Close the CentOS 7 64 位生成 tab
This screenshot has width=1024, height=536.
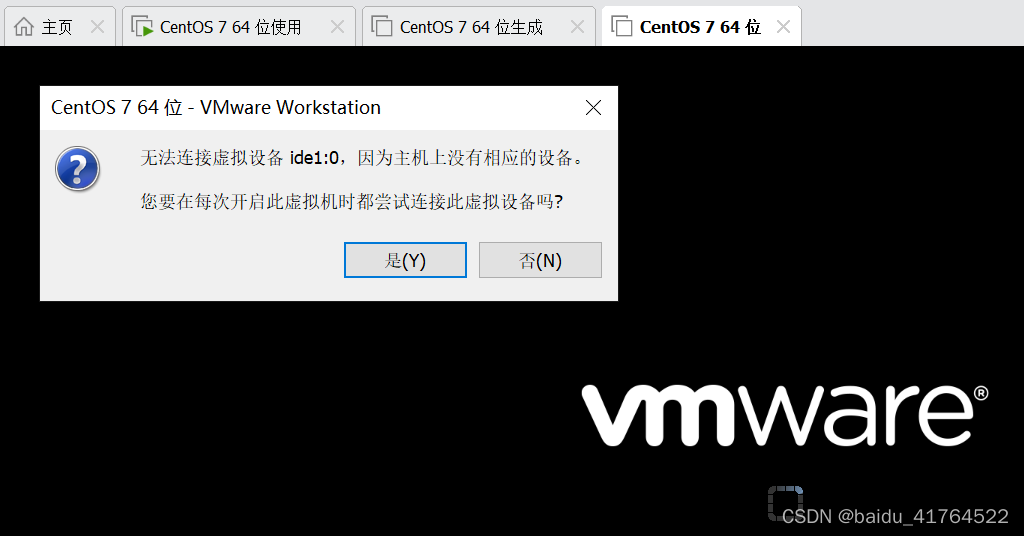[577, 27]
